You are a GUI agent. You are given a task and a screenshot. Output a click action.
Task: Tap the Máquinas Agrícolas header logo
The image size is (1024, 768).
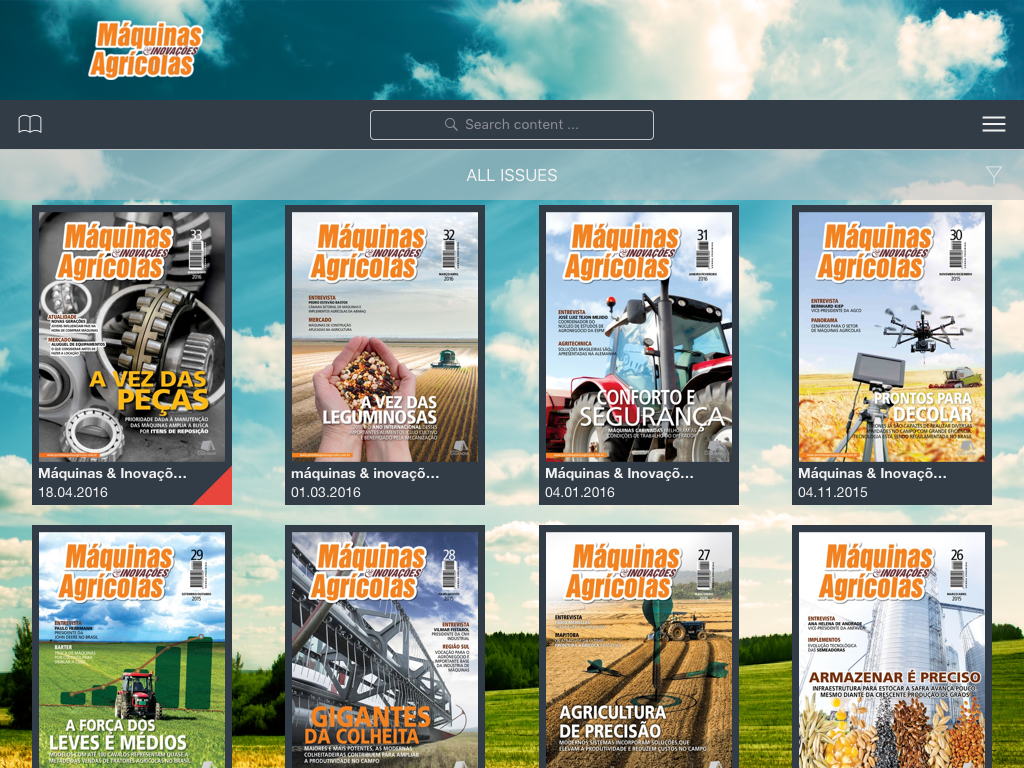click(146, 50)
